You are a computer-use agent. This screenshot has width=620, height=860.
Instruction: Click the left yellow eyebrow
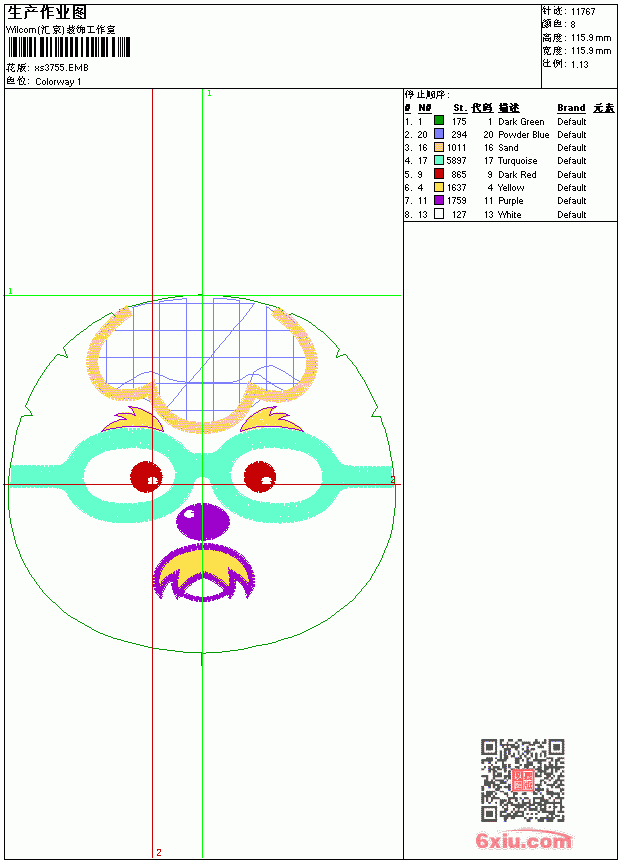click(133, 421)
